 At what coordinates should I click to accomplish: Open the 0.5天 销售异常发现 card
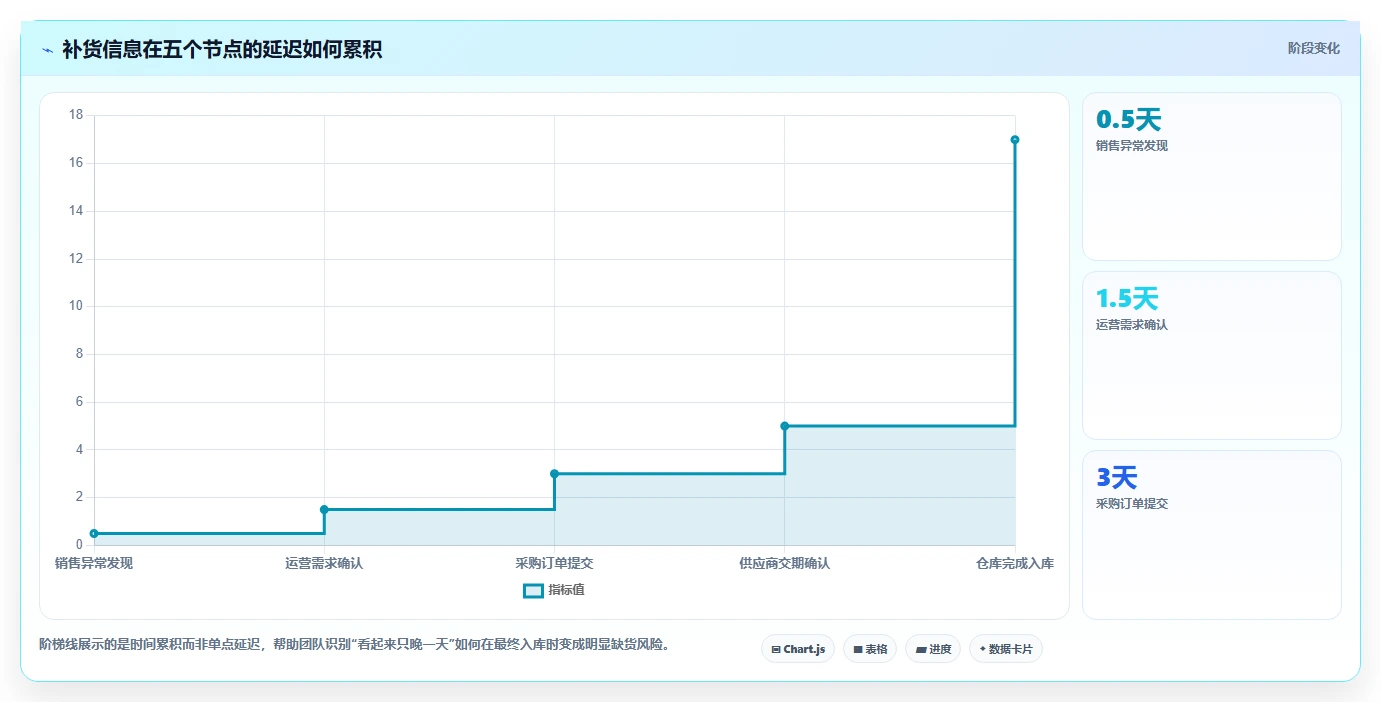[x=1211, y=177]
